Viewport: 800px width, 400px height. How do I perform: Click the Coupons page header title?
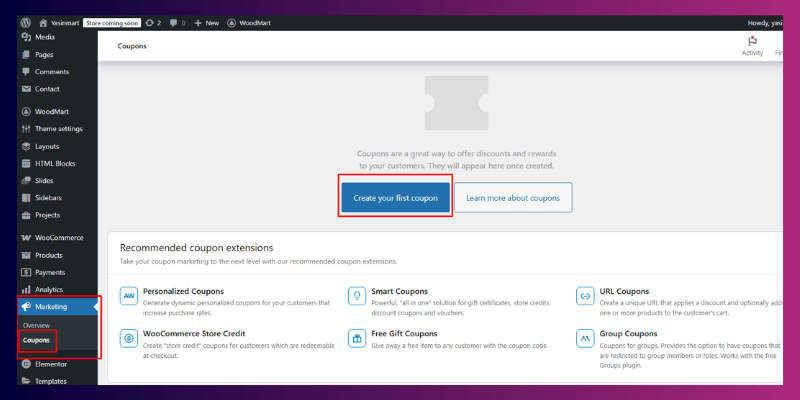pos(132,46)
